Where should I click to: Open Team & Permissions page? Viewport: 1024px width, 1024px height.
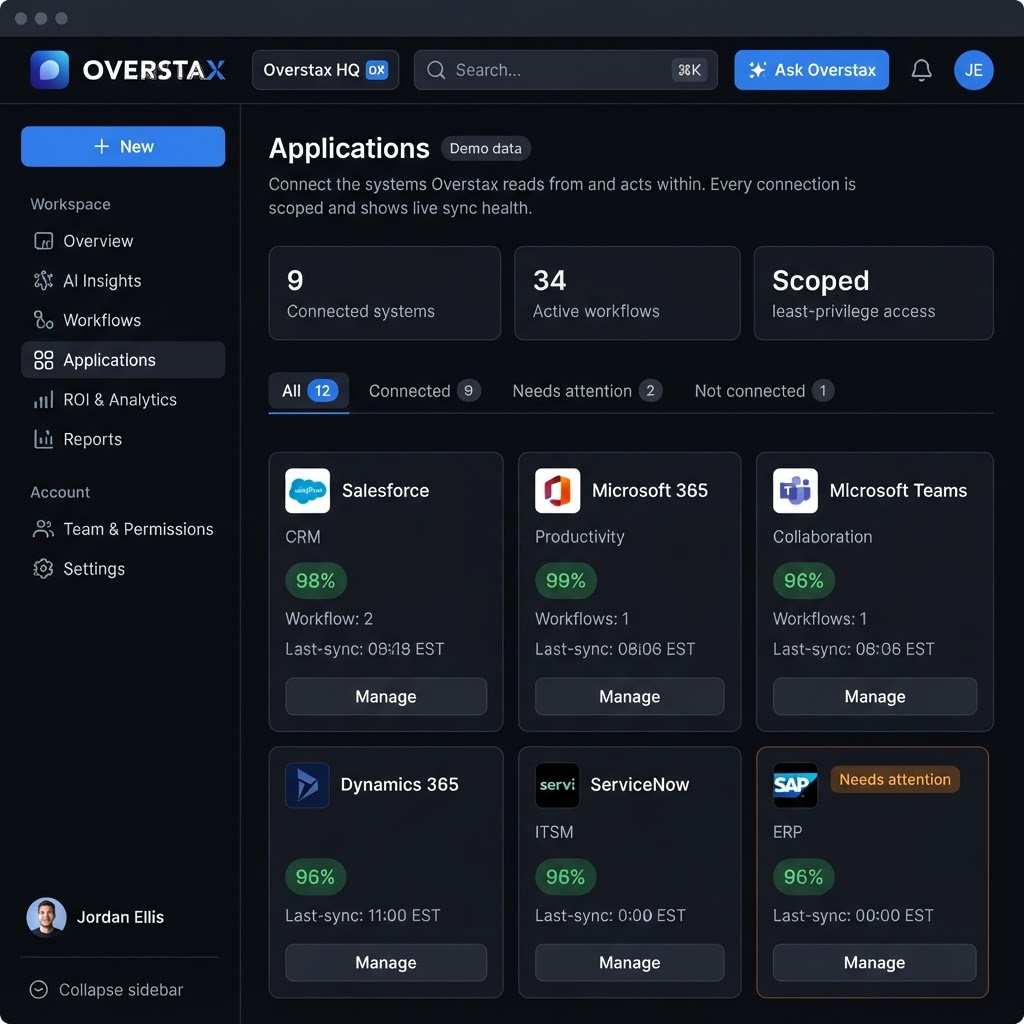click(x=123, y=529)
